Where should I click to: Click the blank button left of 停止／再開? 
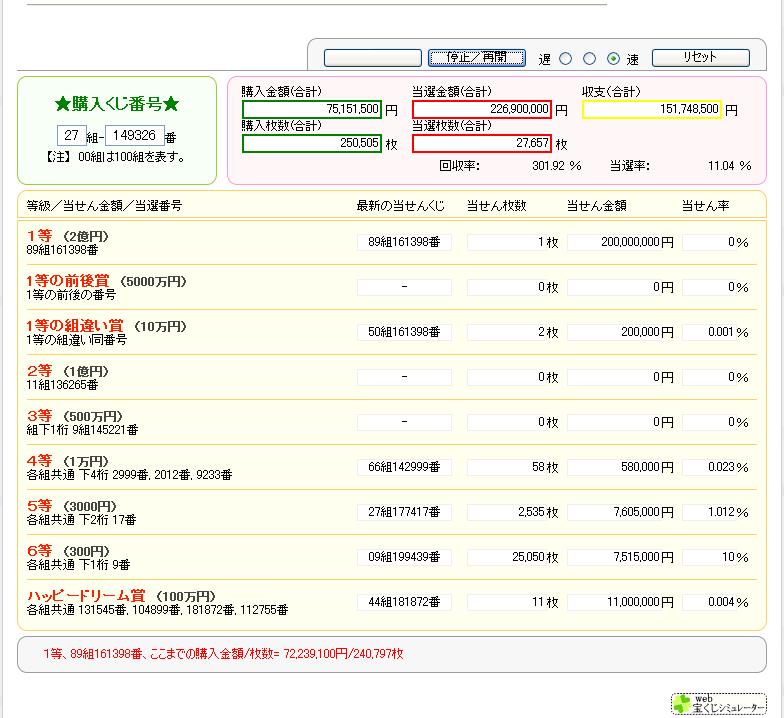coord(372,58)
